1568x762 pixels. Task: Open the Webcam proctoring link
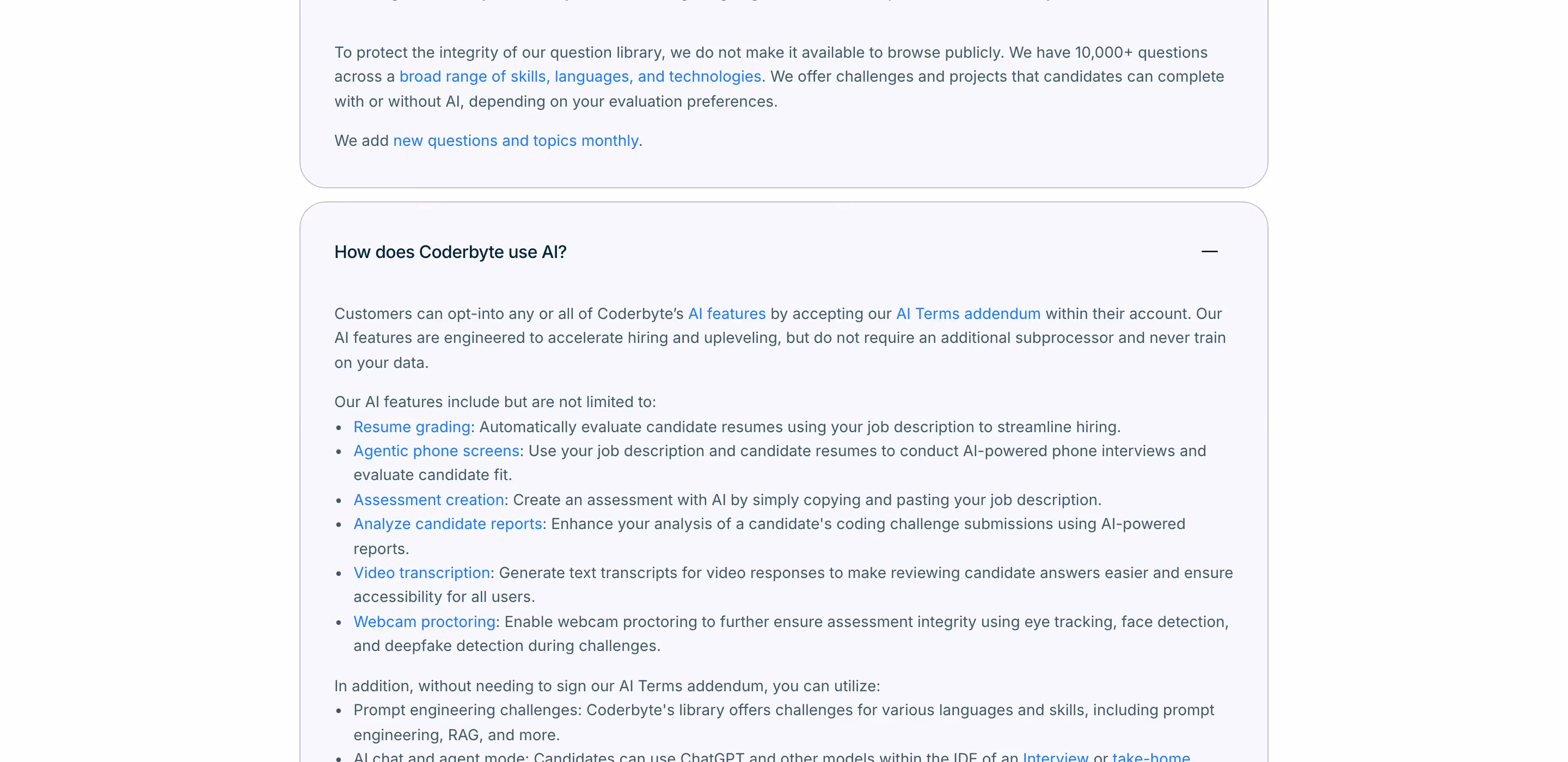coord(424,622)
